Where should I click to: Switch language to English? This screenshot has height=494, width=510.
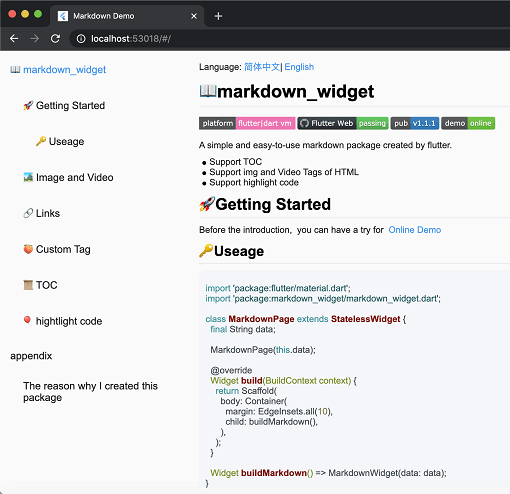[299, 67]
